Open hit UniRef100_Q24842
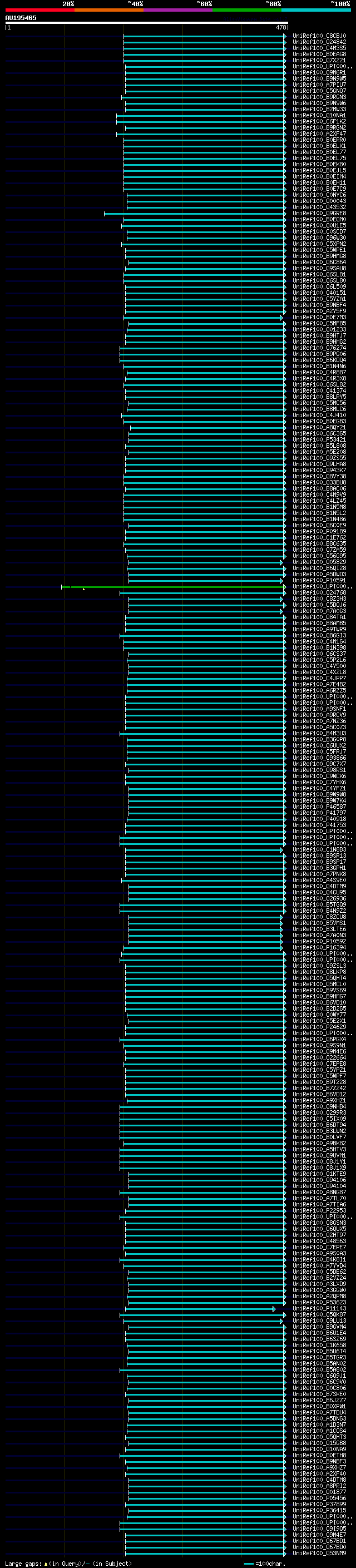The image size is (356, 1568). pyautogui.click(x=319, y=42)
